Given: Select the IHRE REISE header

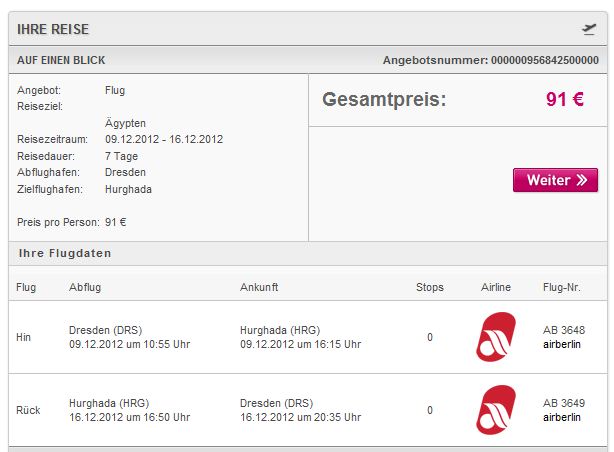Looking at the screenshot, I should [53, 29].
